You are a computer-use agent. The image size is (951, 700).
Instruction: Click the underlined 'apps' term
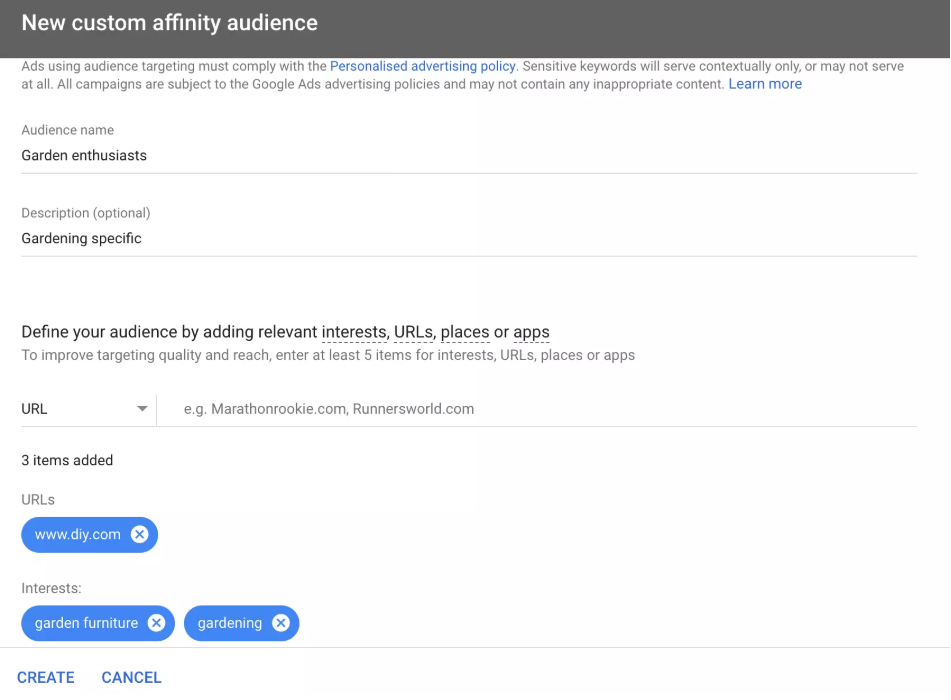[531, 332]
